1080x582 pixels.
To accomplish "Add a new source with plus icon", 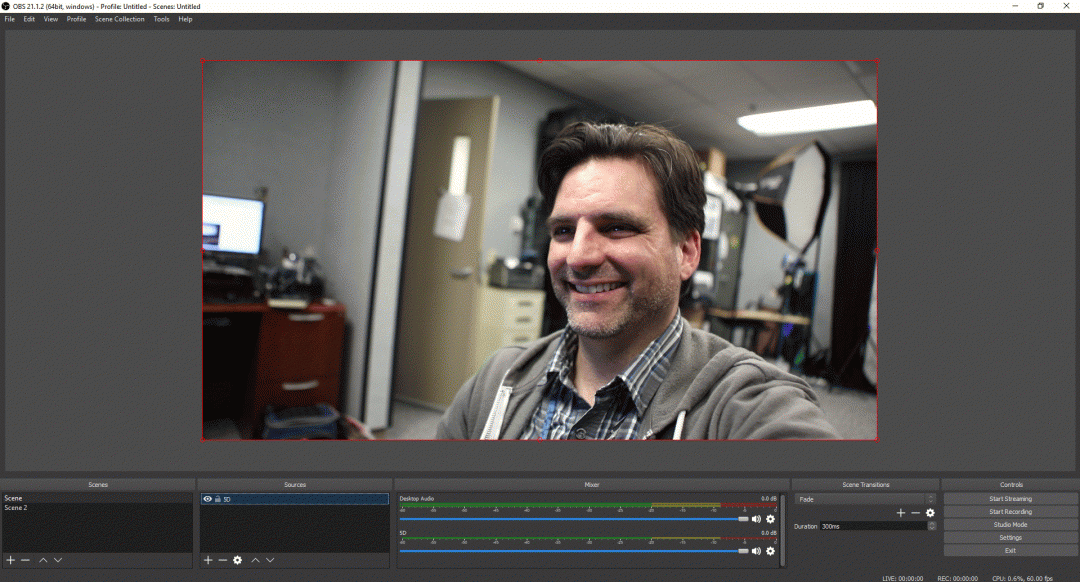I will [208, 560].
